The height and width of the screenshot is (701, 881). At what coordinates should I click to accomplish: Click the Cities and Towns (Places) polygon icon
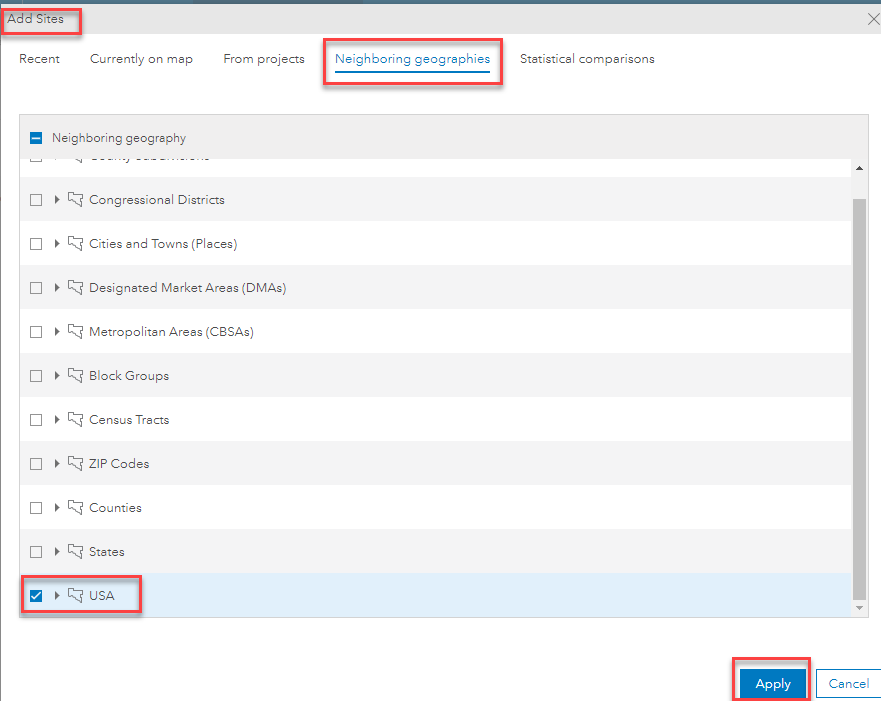tap(75, 243)
